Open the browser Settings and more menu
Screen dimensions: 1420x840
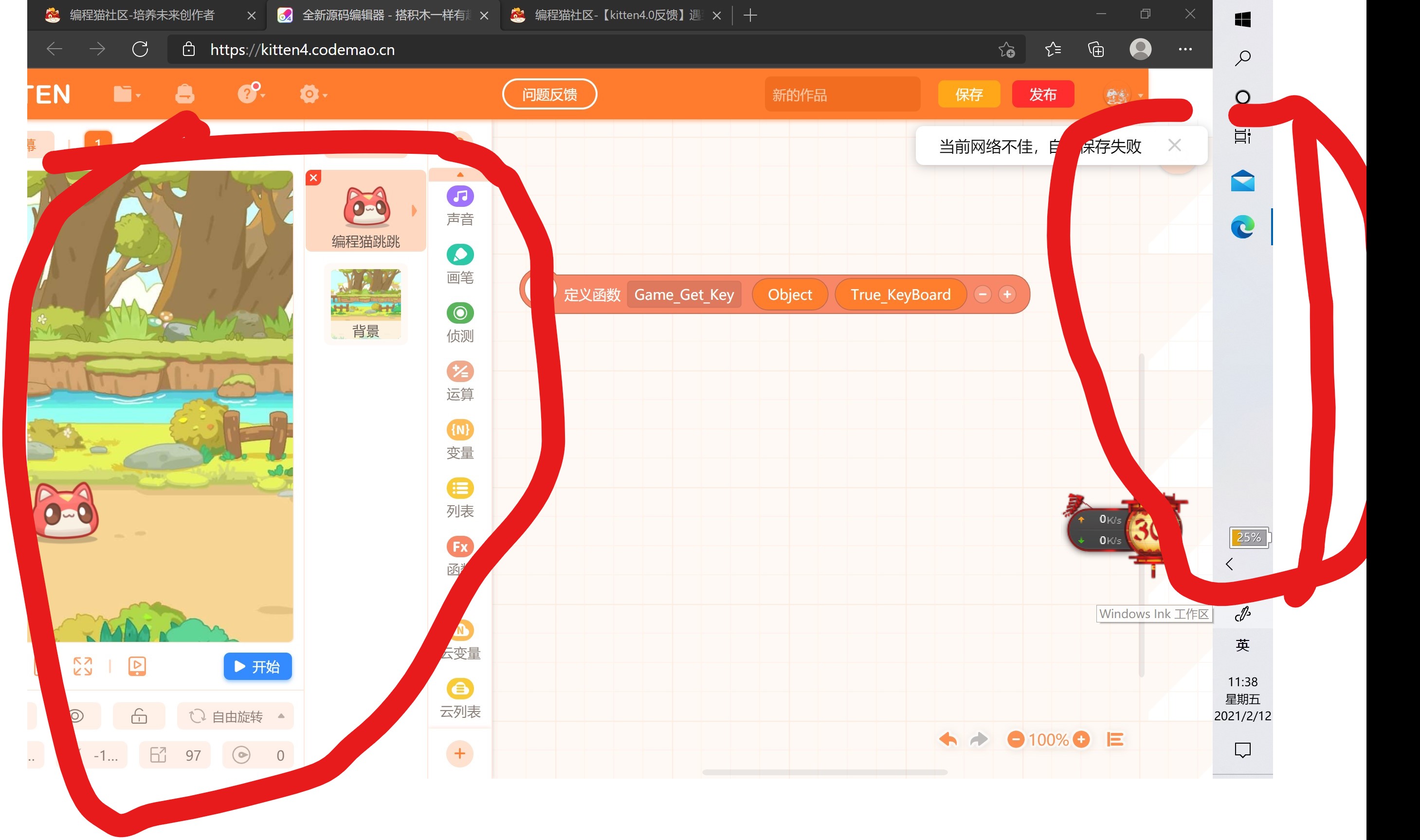[1185, 49]
